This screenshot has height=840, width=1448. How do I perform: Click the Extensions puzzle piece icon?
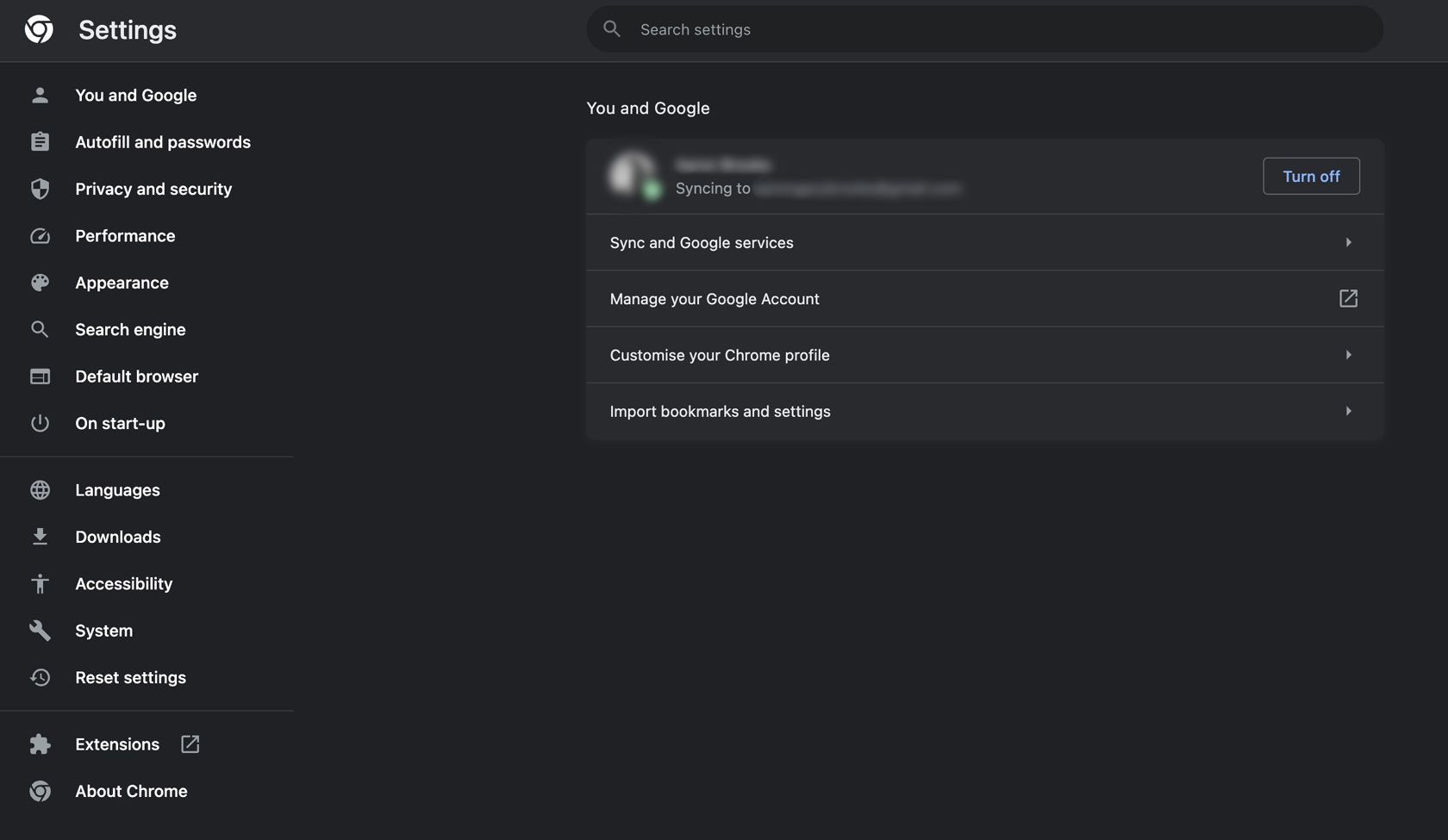pos(40,744)
